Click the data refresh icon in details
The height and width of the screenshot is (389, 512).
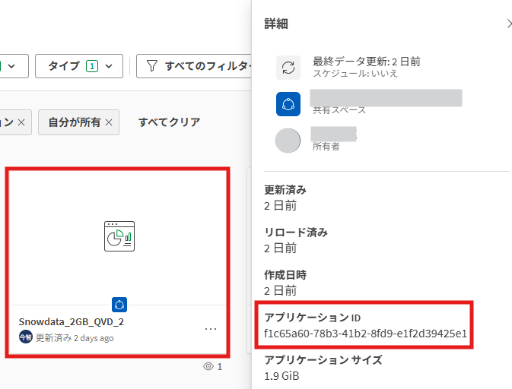point(288,68)
